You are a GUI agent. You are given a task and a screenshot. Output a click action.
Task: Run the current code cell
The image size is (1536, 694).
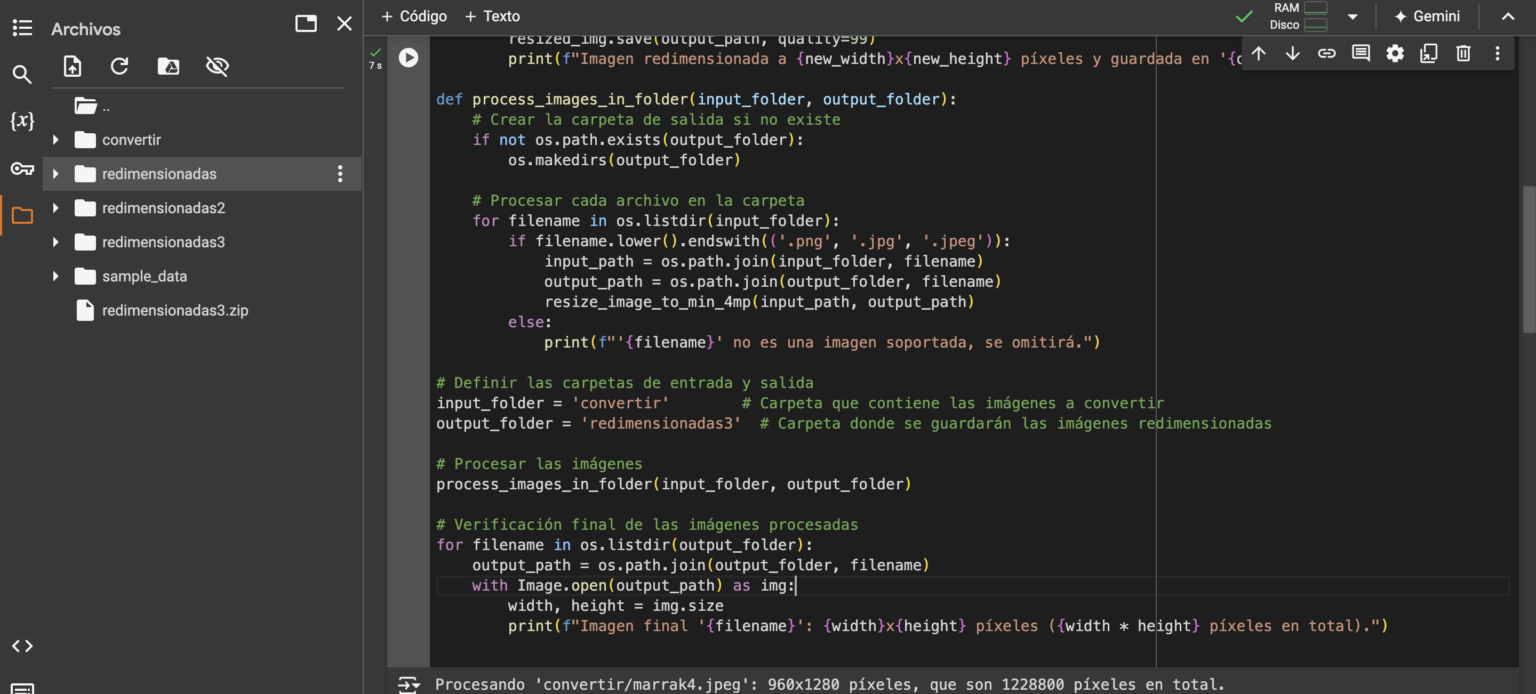click(408, 57)
